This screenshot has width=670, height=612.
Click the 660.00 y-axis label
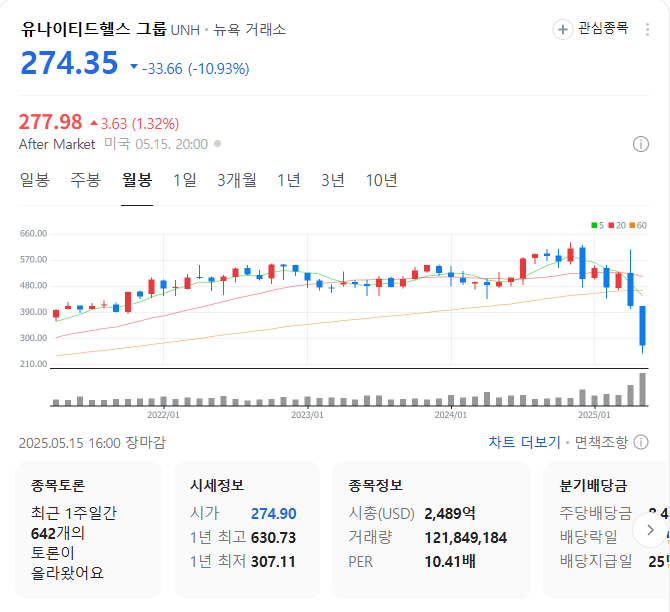(33, 234)
